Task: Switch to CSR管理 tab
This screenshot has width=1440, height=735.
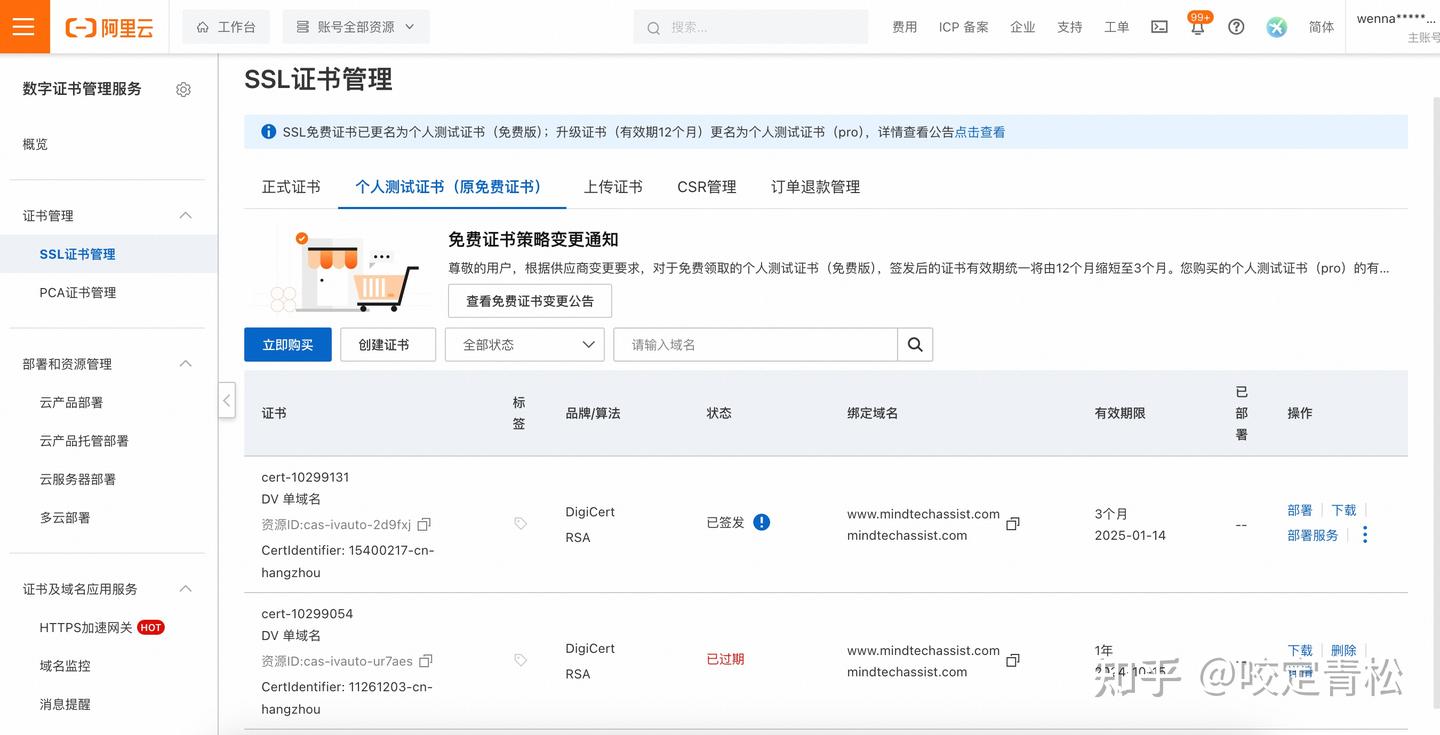Action: pos(706,187)
